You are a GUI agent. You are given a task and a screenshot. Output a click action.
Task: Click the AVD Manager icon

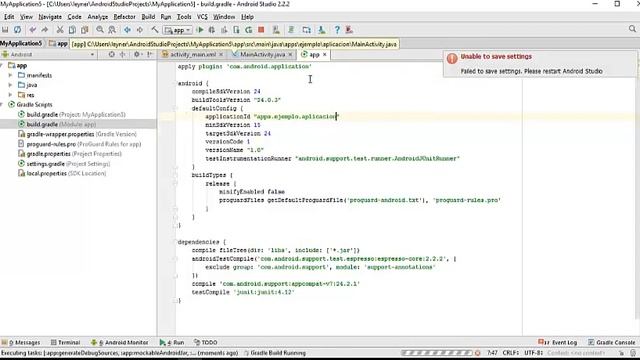pyautogui.click(x=276, y=30)
